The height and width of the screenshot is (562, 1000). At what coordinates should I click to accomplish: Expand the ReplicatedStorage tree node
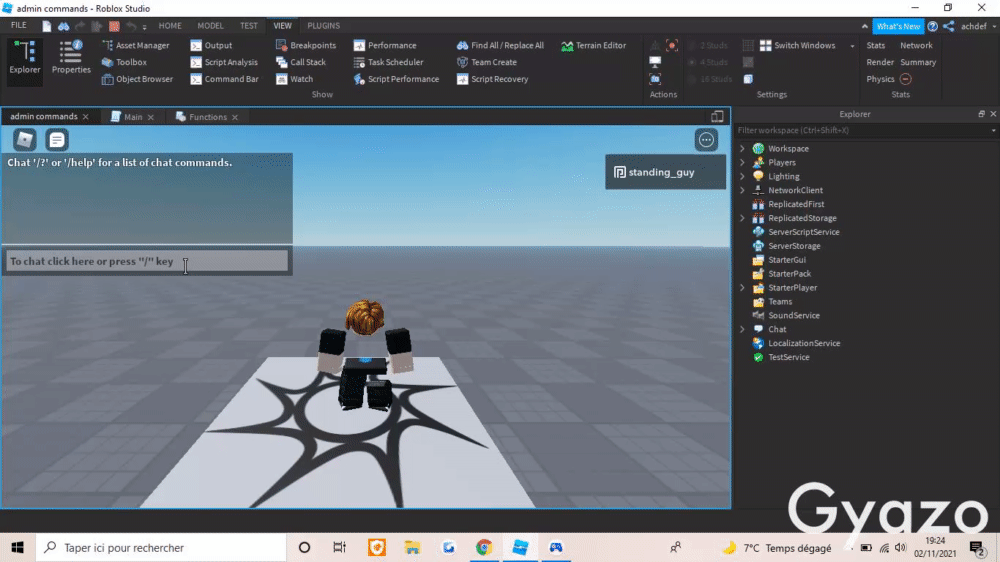pos(742,218)
